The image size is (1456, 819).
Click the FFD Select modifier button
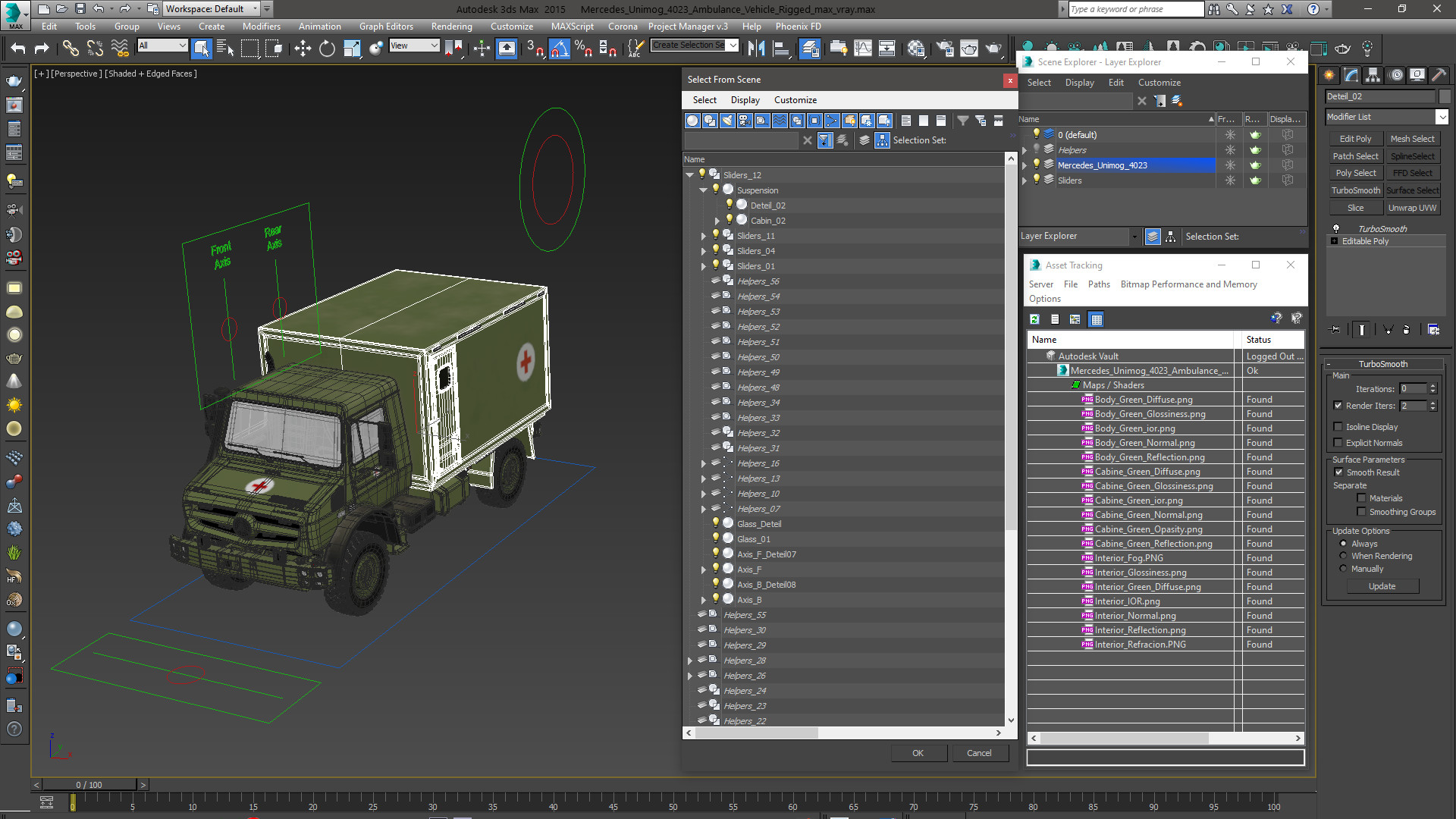pyautogui.click(x=1412, y=173)
